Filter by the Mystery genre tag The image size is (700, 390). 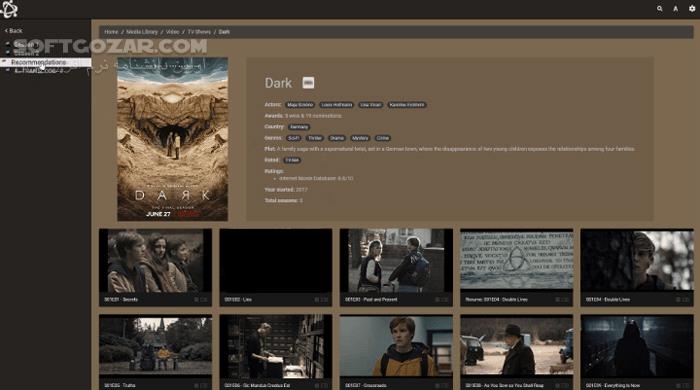(x=360, y=138)
